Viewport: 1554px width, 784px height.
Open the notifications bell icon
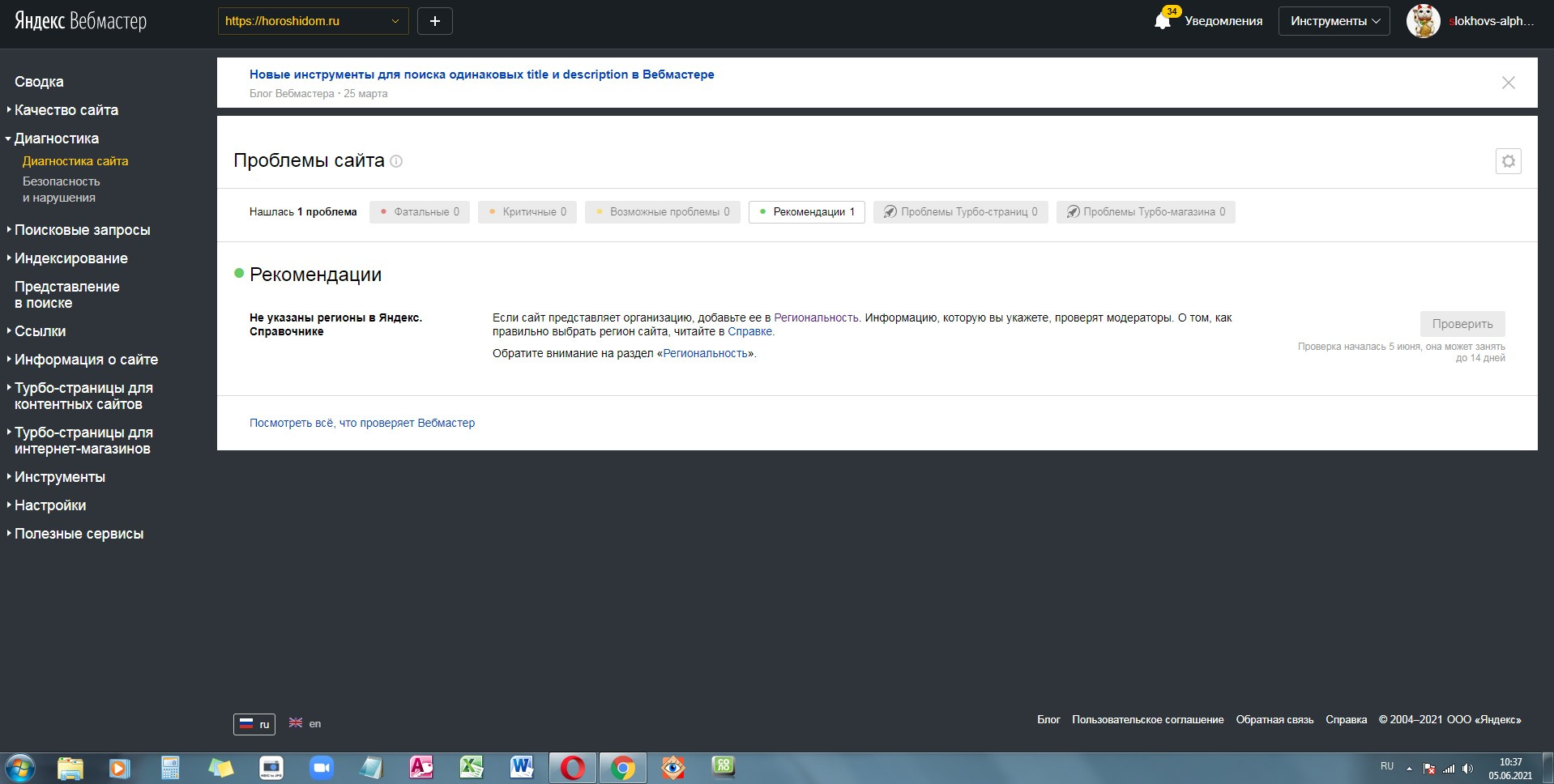tap(1163, 20)
